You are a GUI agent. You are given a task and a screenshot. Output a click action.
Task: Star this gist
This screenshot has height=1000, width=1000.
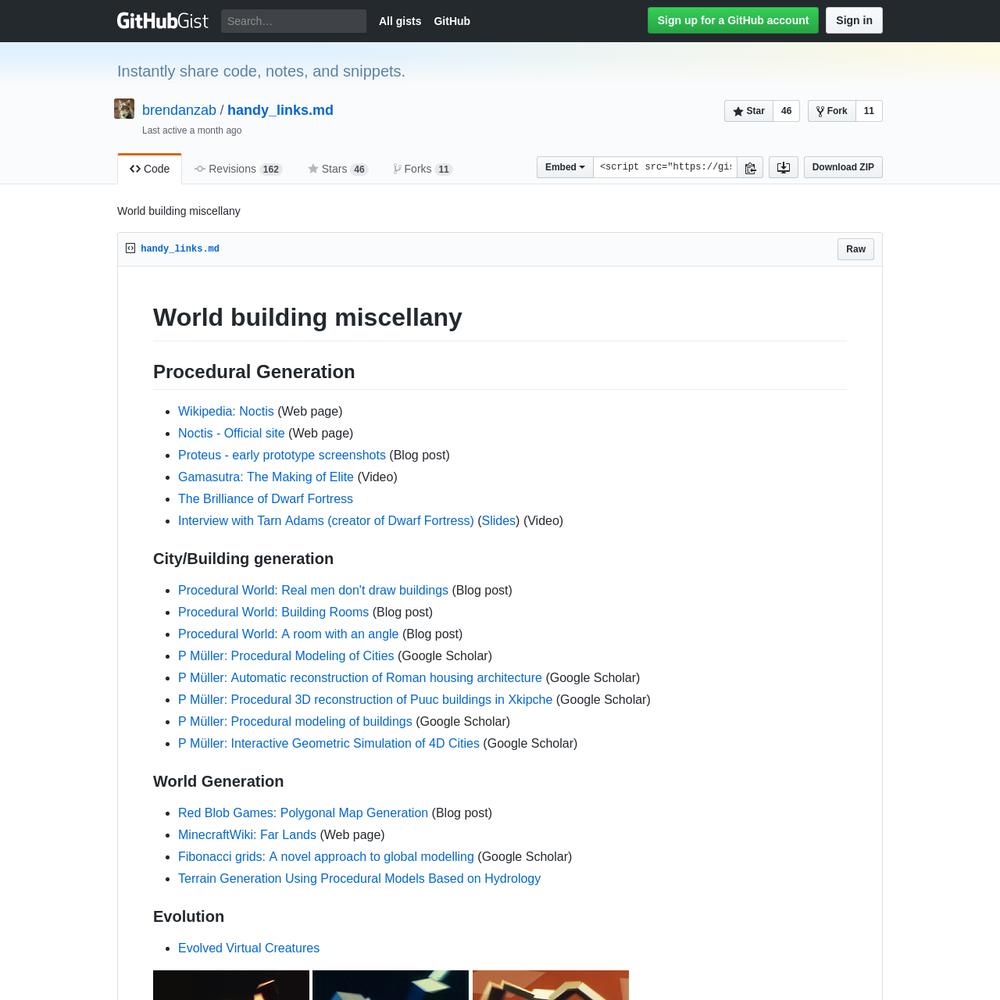tap(749, 111)
